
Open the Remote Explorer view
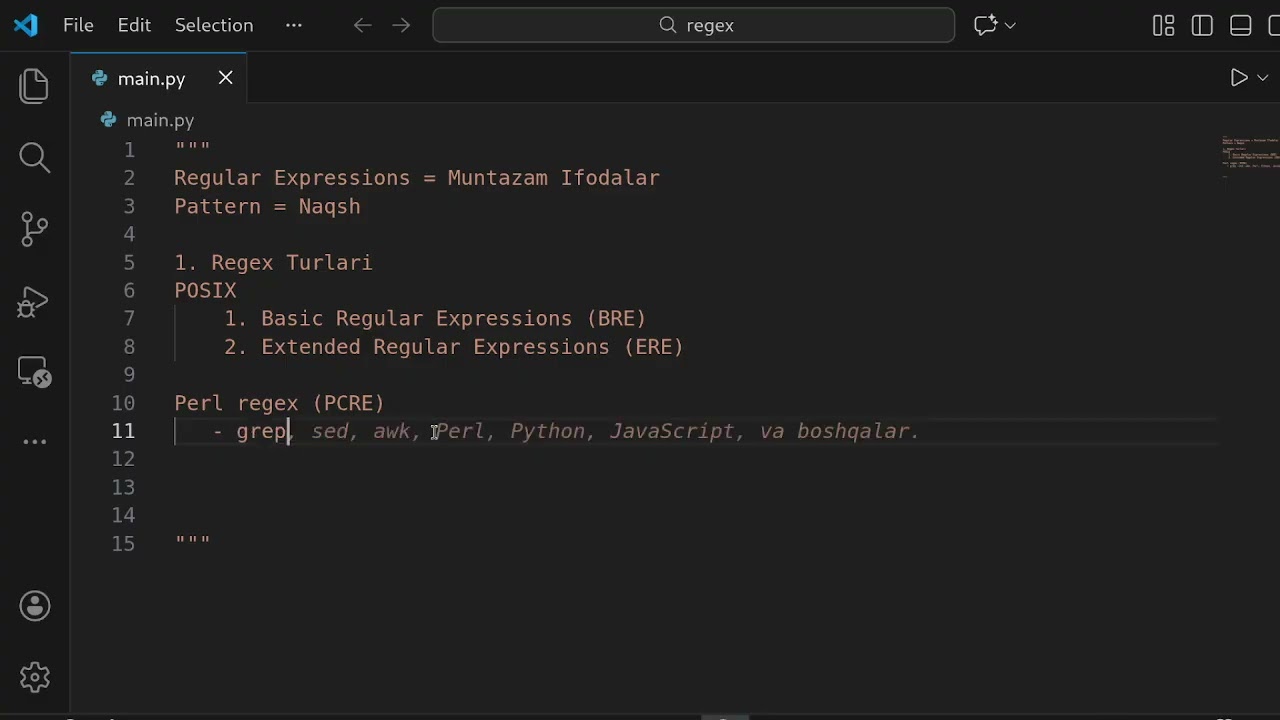[35, 373]
